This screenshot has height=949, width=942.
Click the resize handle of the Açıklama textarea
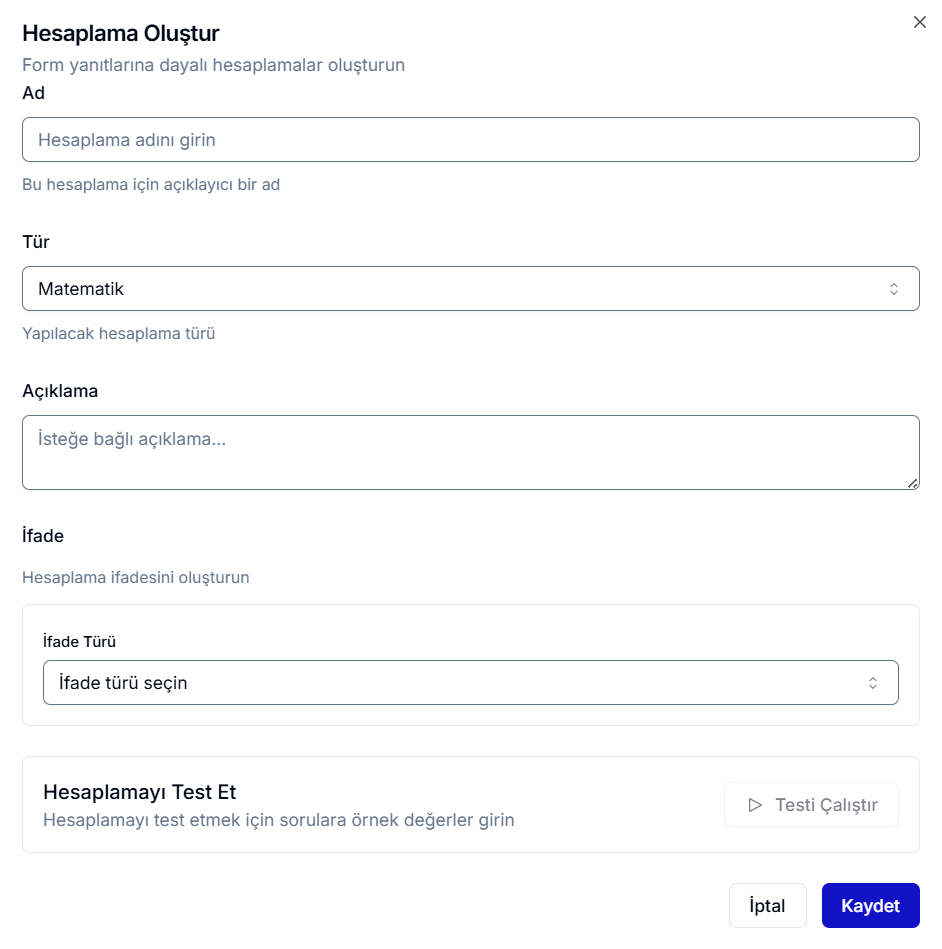click(x=913, y=483)
